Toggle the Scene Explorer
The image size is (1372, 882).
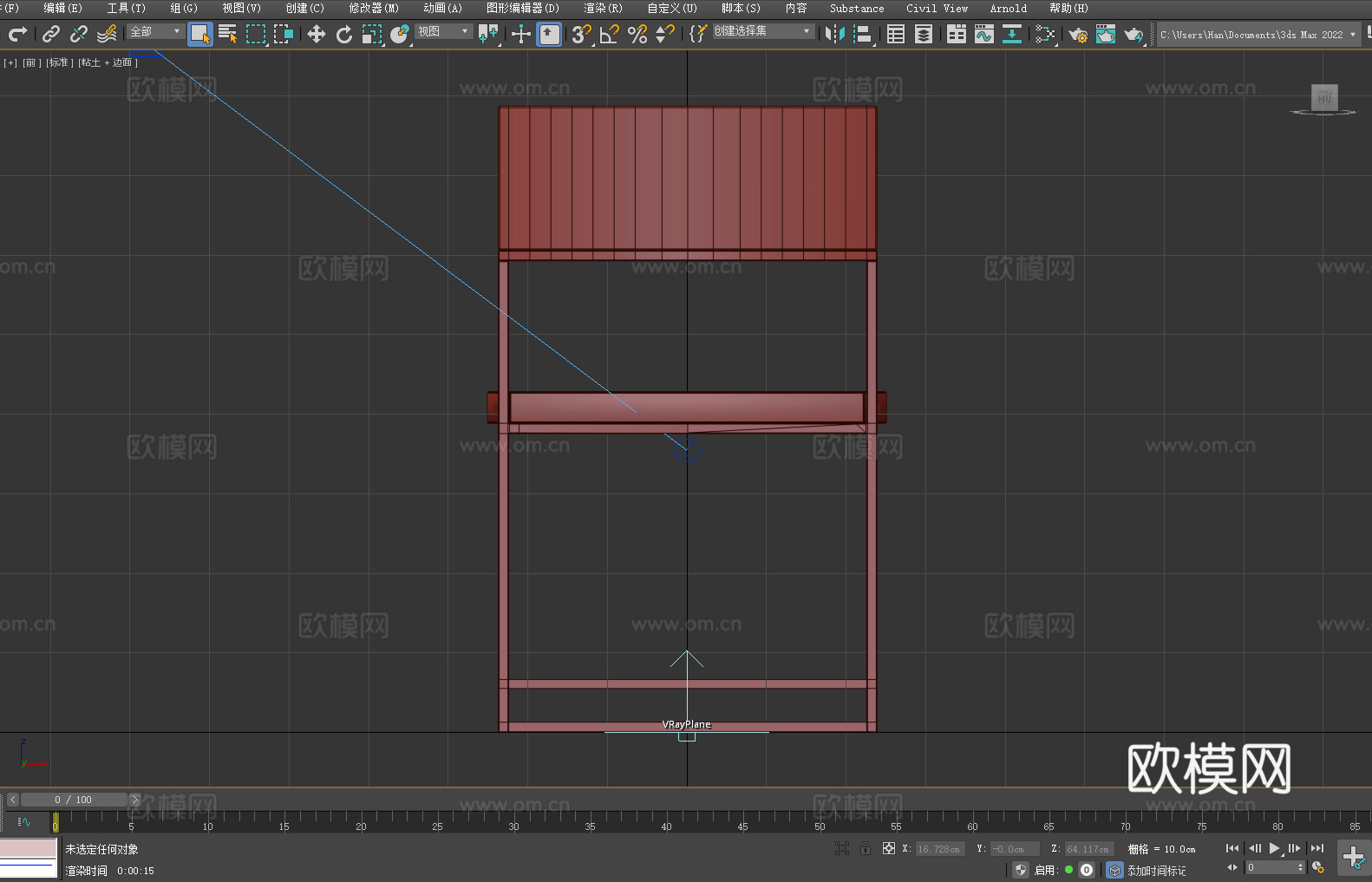pos(896,34)
